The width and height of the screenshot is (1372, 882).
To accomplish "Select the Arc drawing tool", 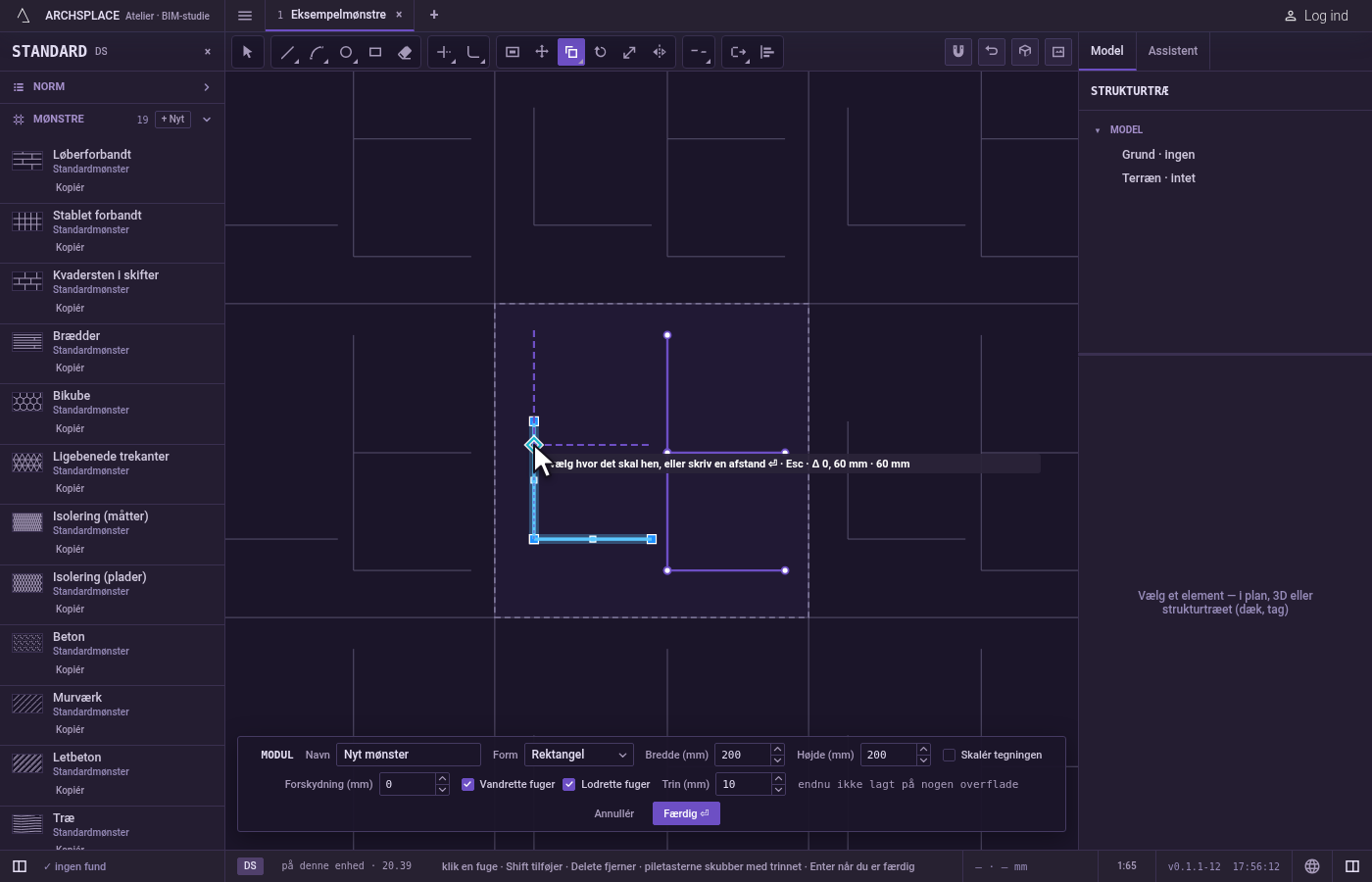I will pos(317,52).
